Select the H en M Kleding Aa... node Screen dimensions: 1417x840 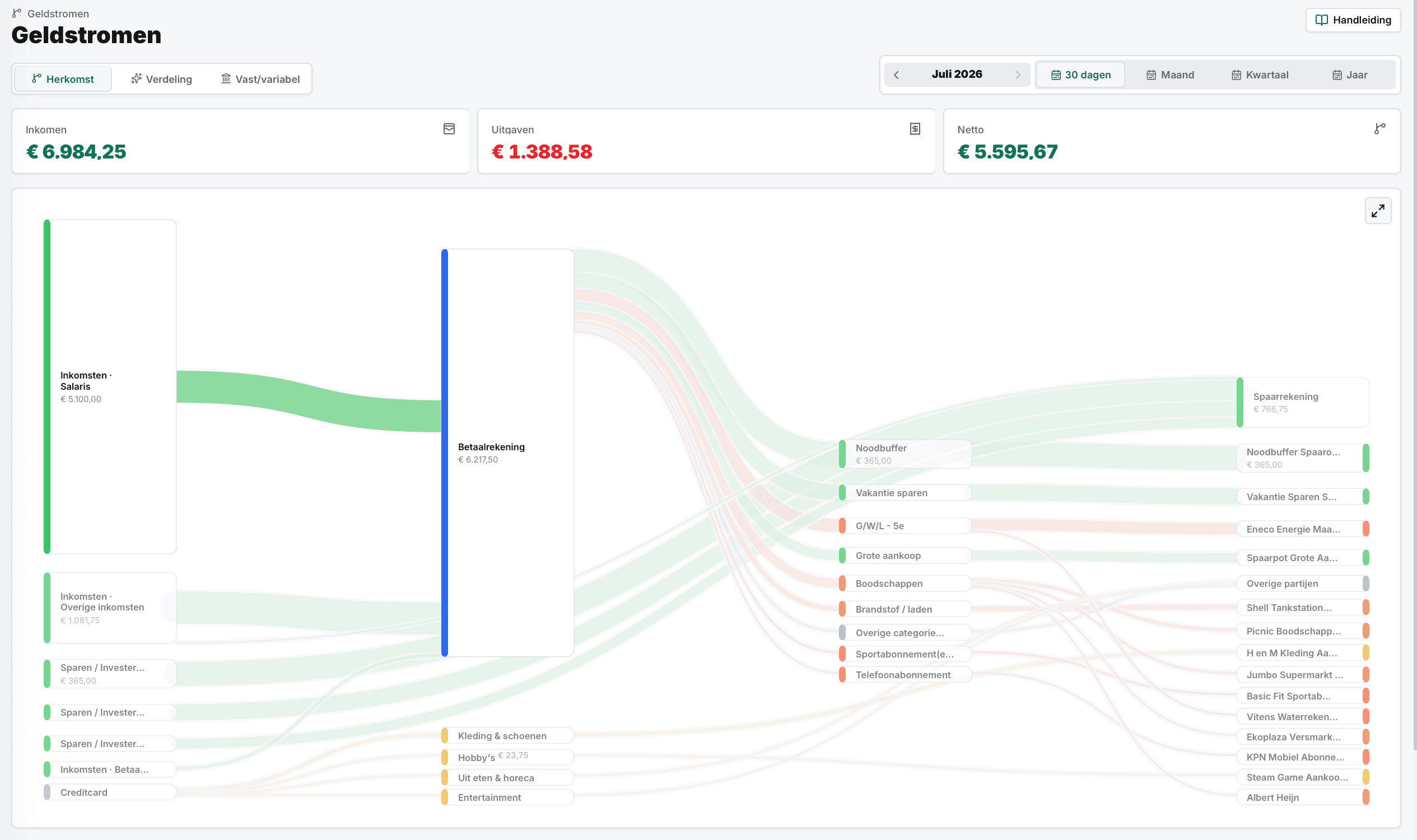click(x=1303, y=652)
